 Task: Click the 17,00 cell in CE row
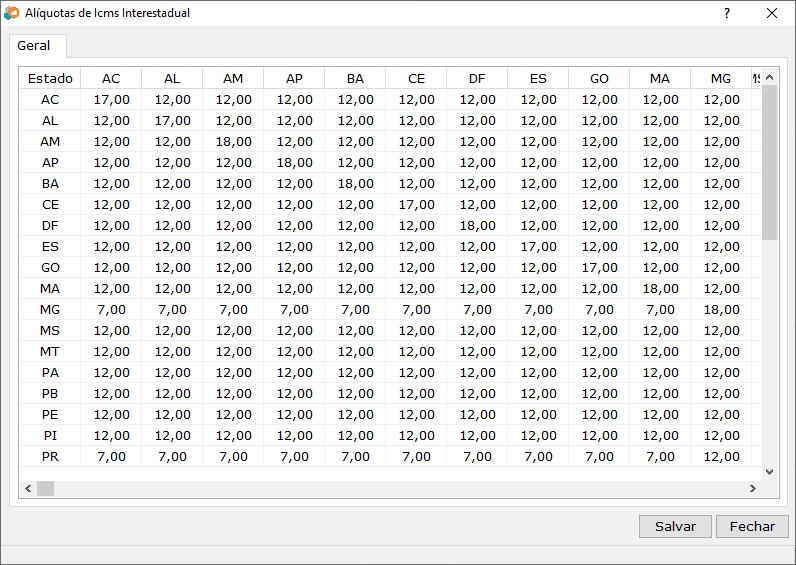(416, 205)
